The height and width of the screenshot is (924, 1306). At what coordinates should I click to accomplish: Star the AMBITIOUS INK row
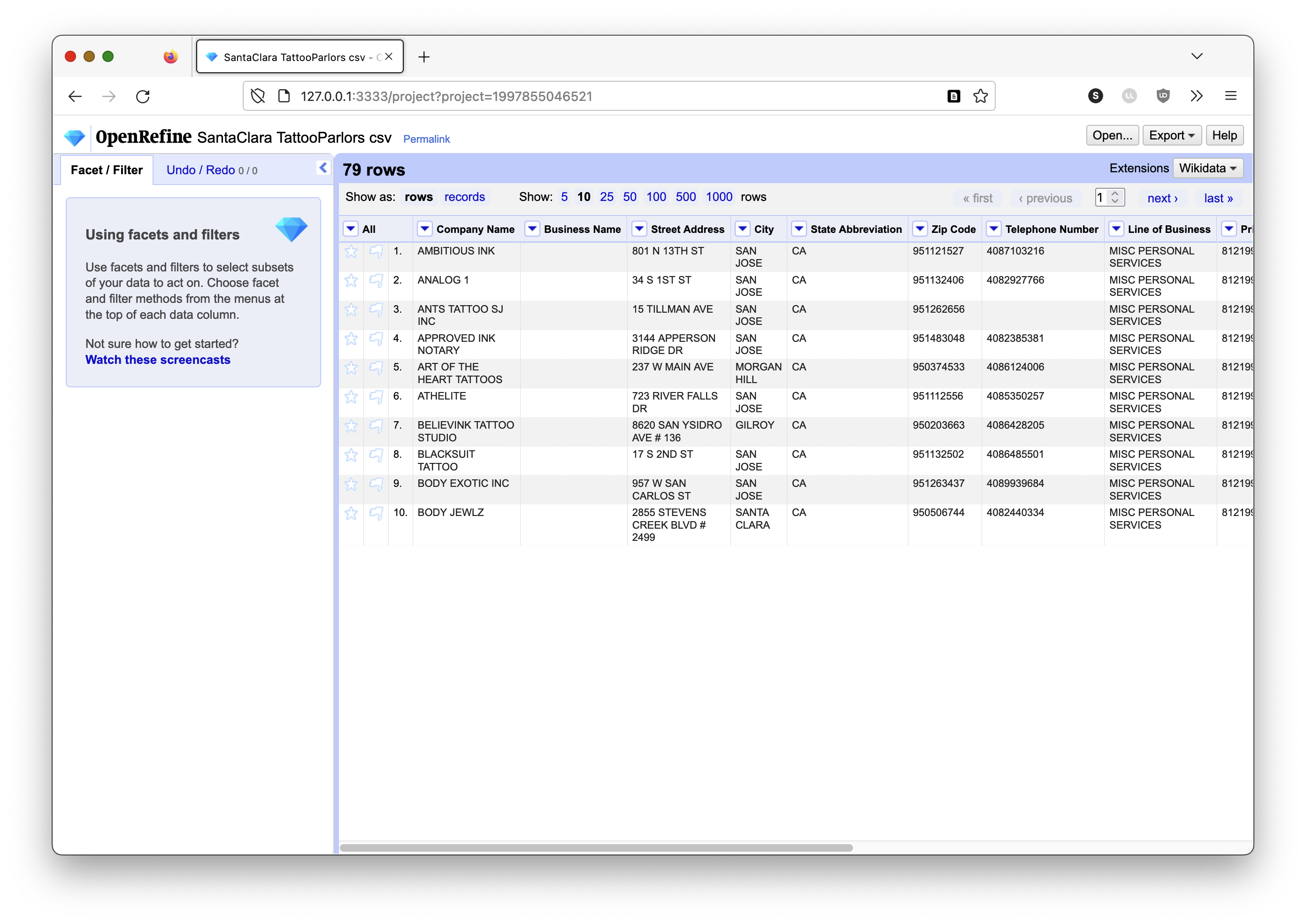click(351, 251)
